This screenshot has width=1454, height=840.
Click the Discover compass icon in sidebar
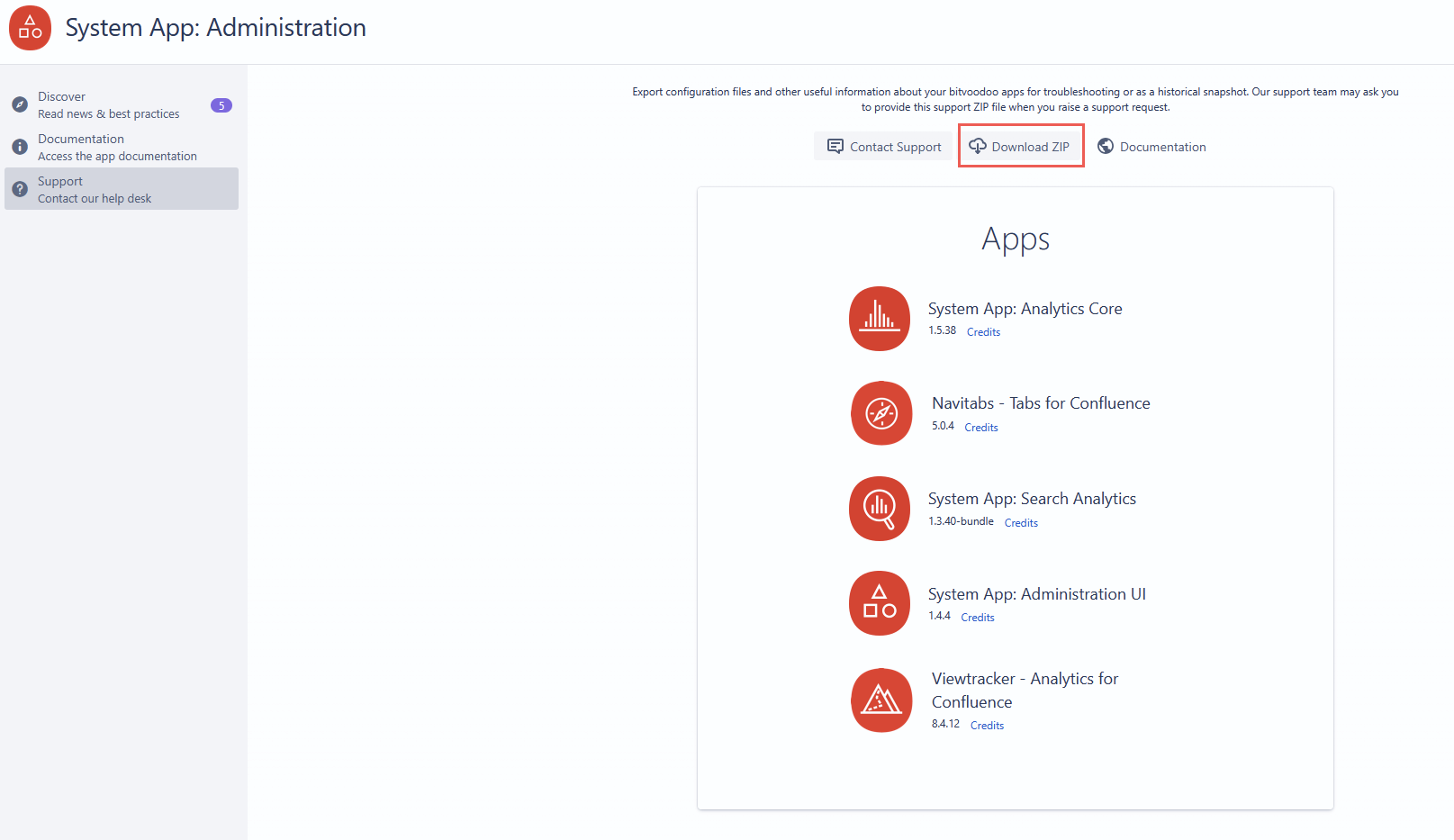pyautogui.click(x=20, y=105)
